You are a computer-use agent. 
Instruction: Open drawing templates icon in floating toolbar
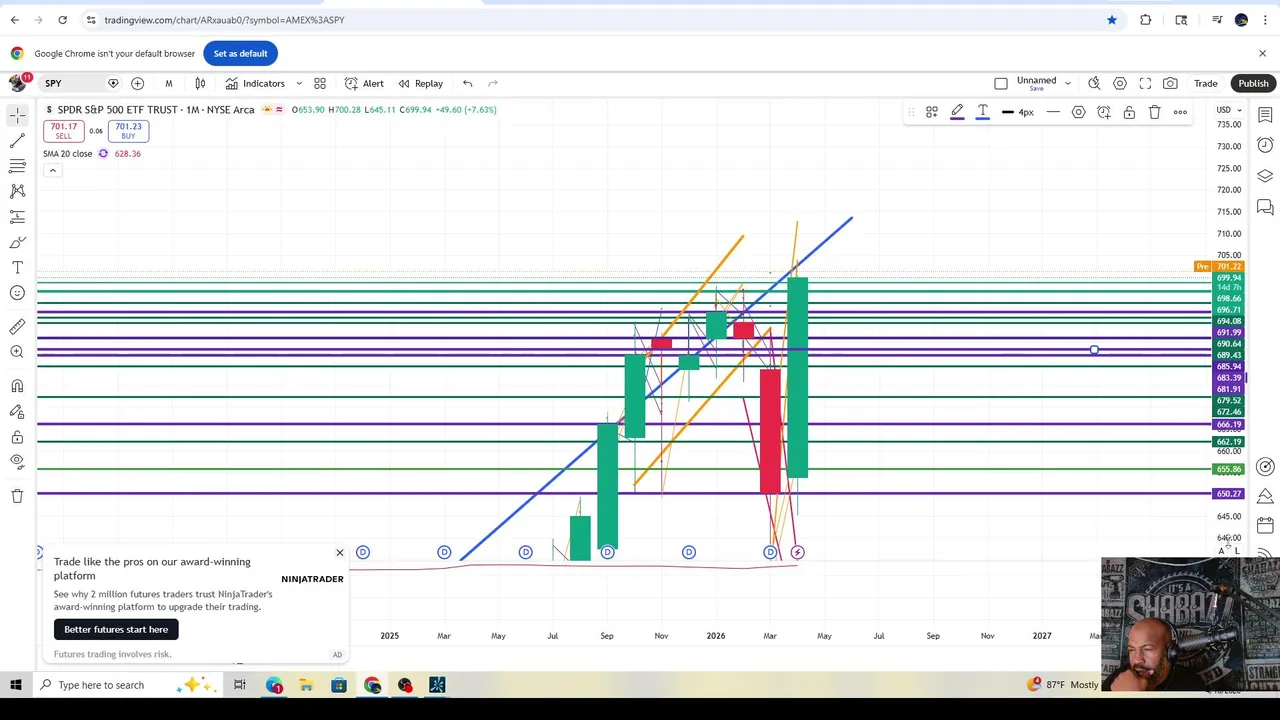(x=931, y=112)
